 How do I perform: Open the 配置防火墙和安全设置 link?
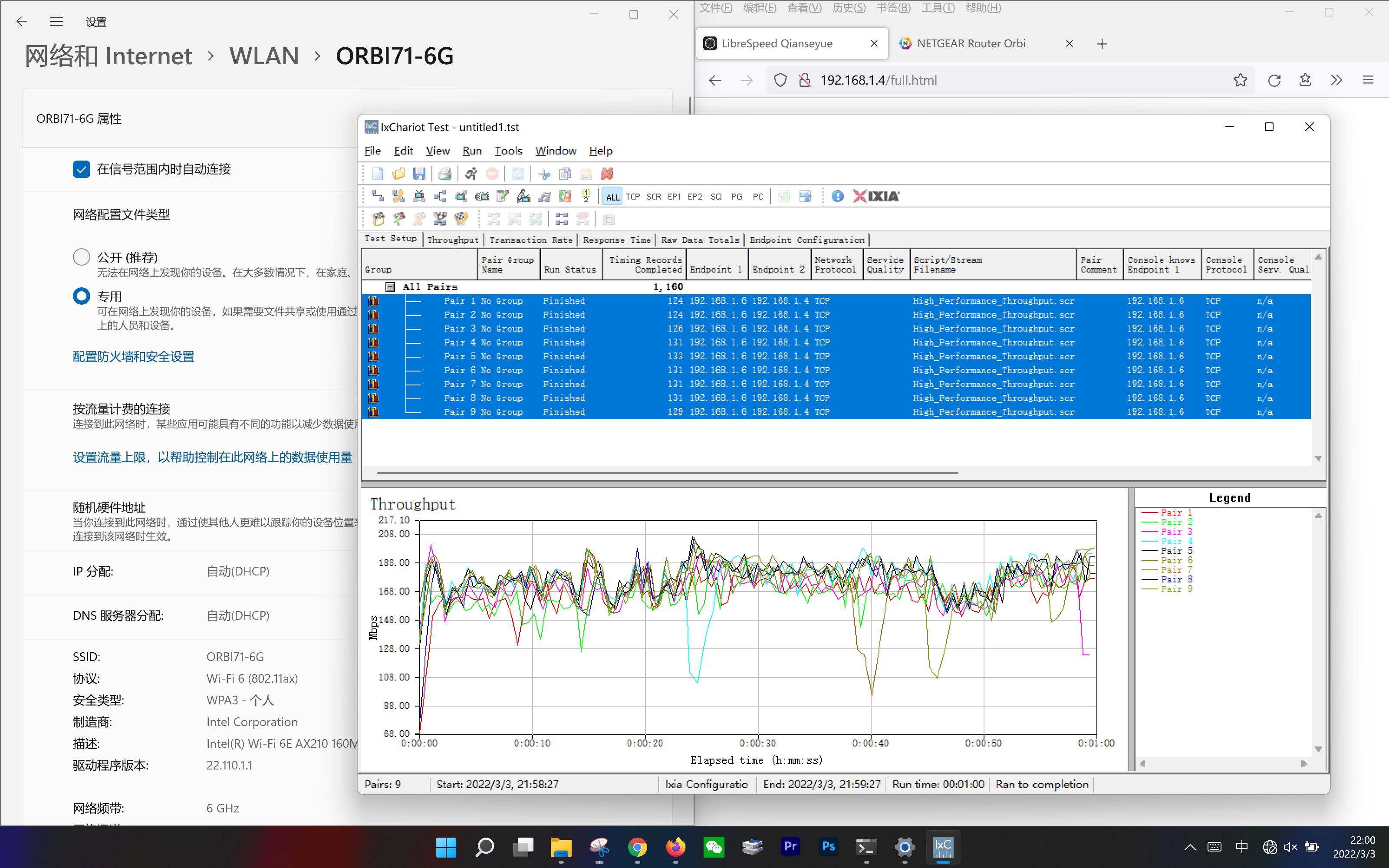(x=133, y=356)
